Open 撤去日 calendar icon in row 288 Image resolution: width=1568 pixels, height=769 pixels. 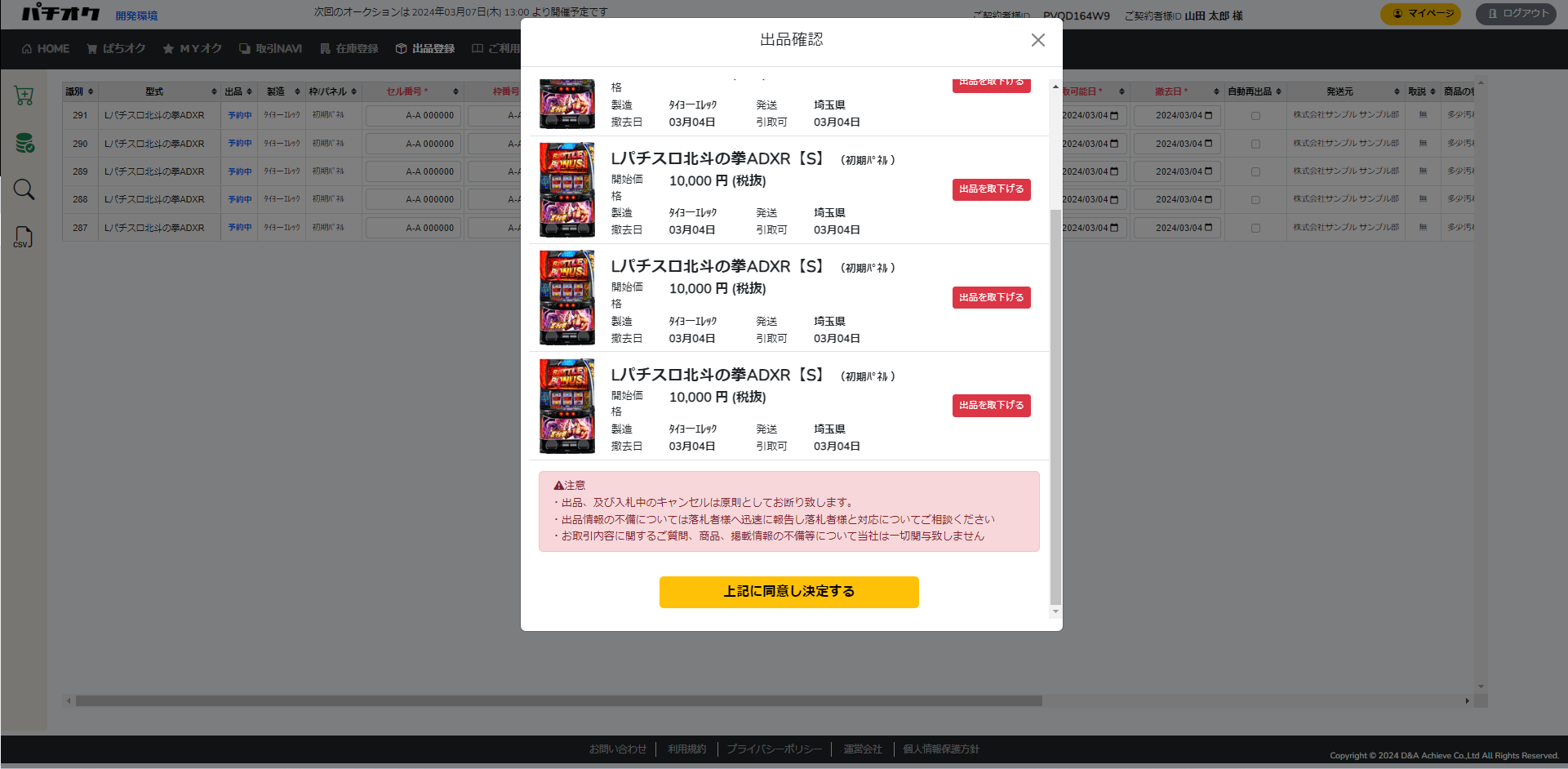point(1208,199)
